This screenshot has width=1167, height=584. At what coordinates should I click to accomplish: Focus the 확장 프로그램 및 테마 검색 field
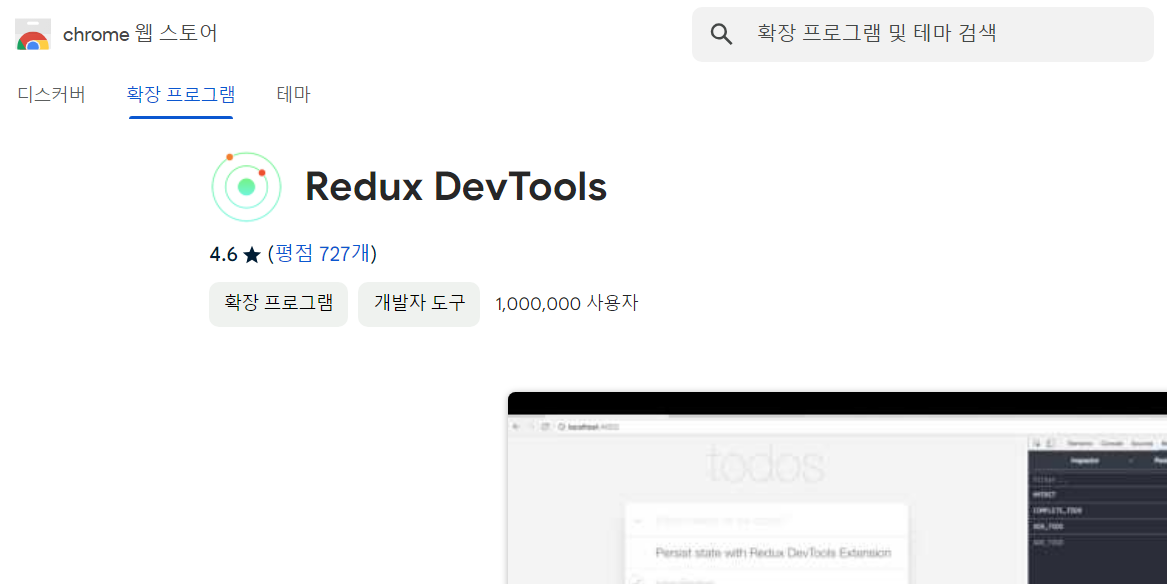point(922,34)
